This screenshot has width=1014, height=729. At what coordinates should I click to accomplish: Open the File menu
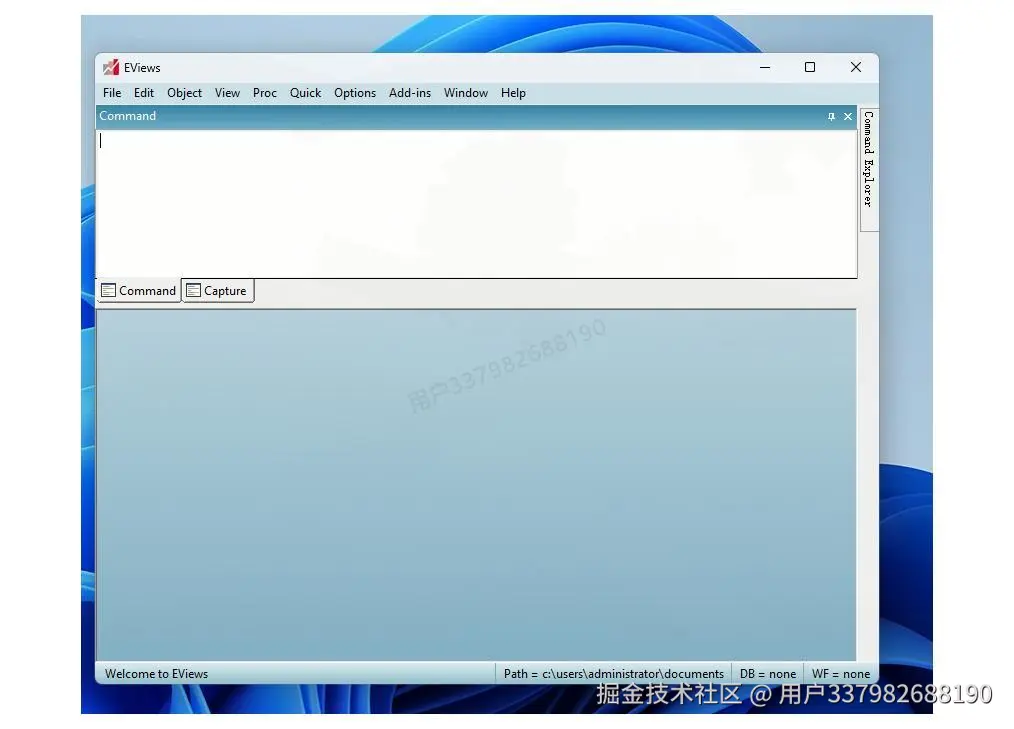coord(112,93)
